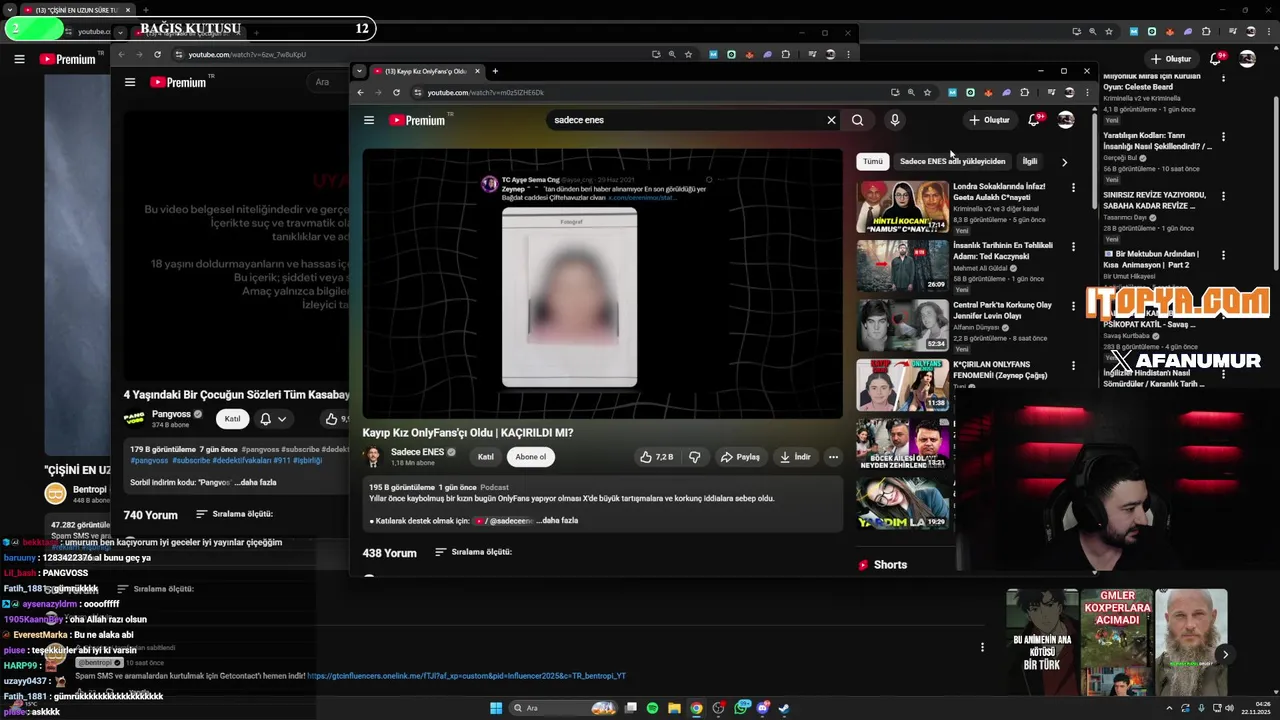
Task: Open options for K*ÇIRILAN ONLYFANS FENOMENİ video
Action: pos(1073,365)
